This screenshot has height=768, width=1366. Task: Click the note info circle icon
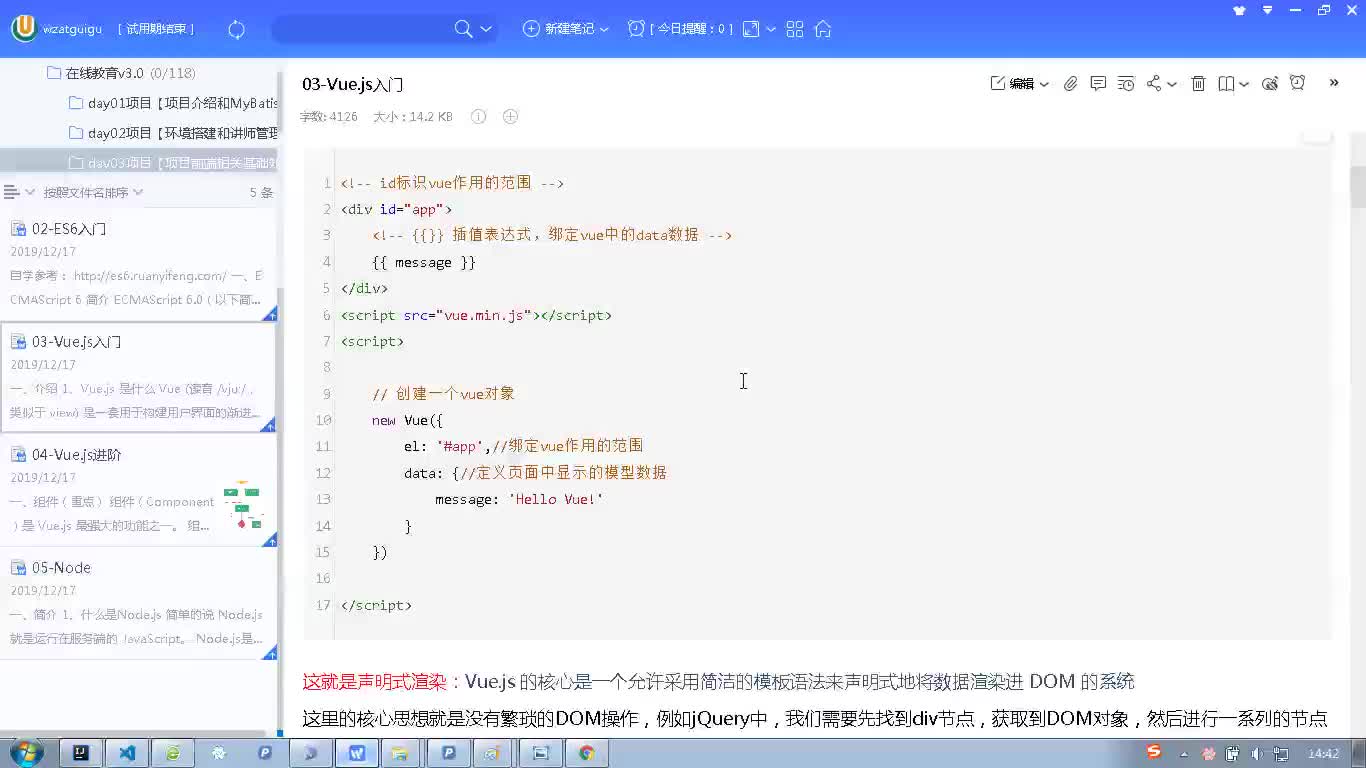tap(479, 117)
